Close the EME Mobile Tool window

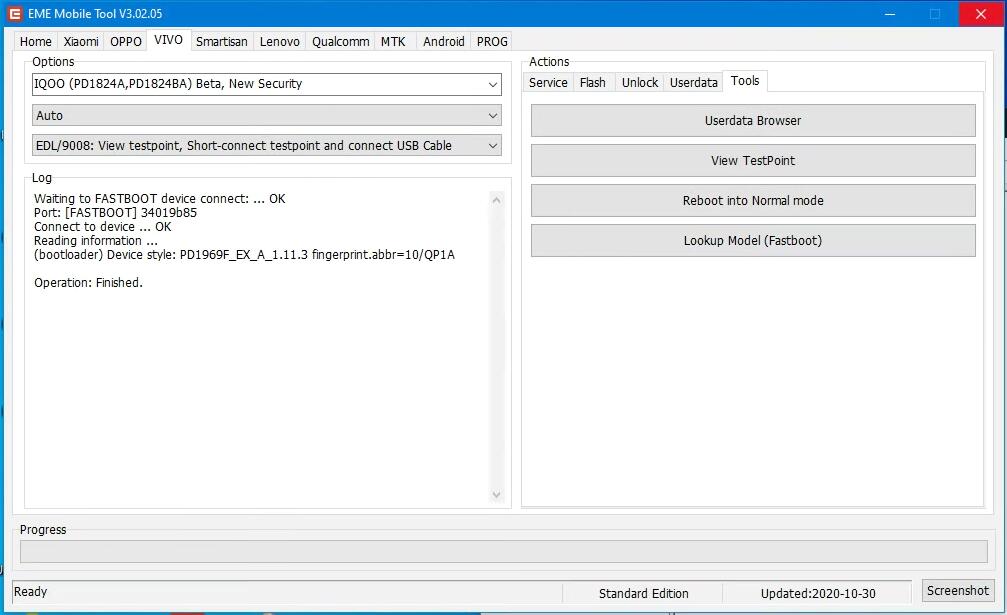point(981,14)
